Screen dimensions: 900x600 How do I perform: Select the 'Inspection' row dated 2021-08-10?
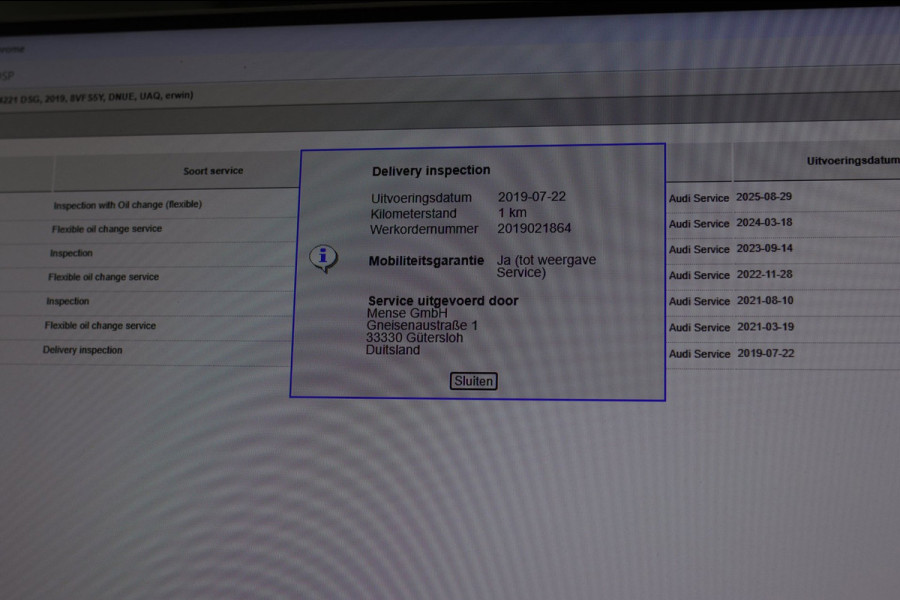coord(68,301)
